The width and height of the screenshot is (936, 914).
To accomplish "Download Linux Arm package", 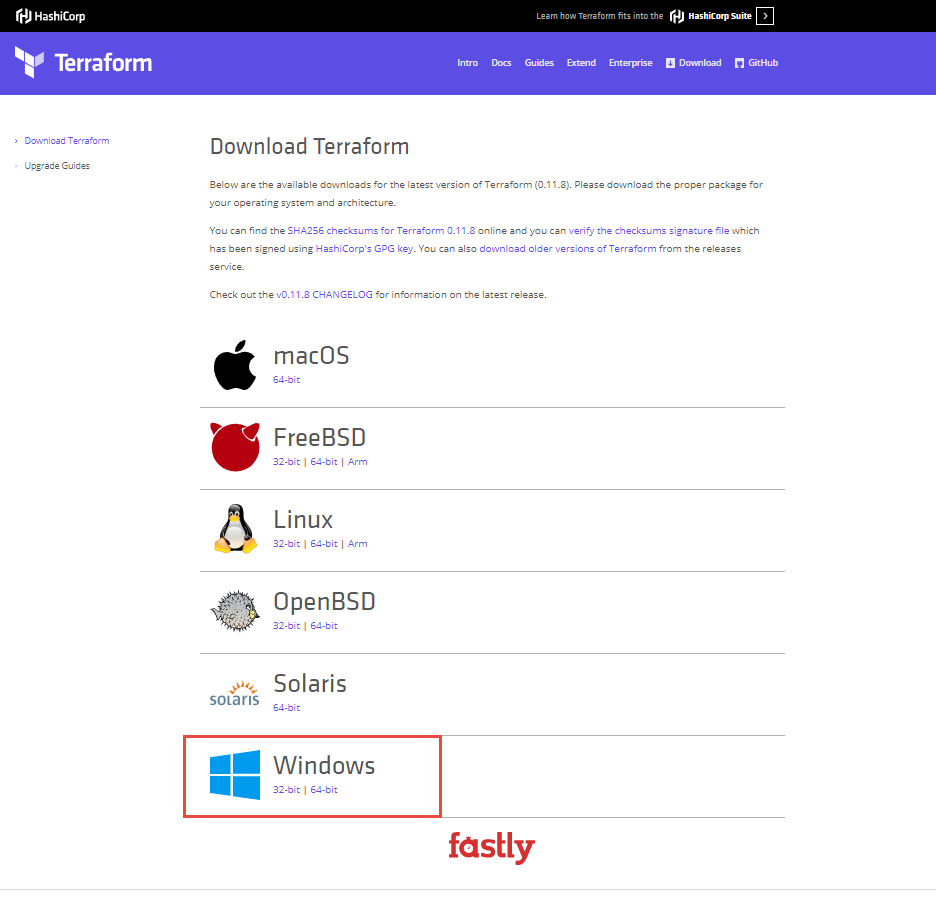I will [x=358, y=544].
